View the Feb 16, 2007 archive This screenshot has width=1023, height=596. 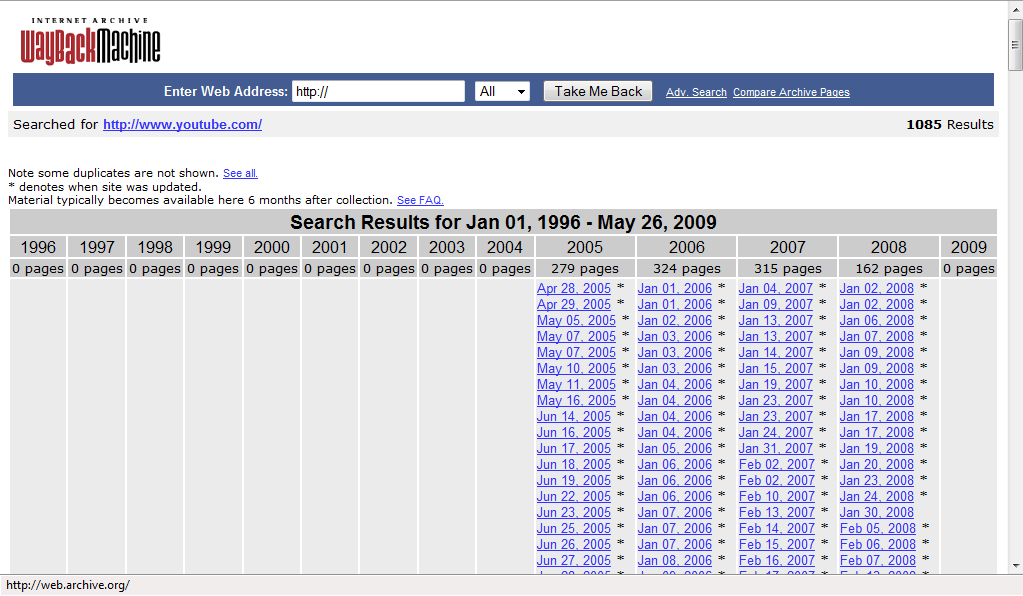pyautogui.click(x=776, y=560)
